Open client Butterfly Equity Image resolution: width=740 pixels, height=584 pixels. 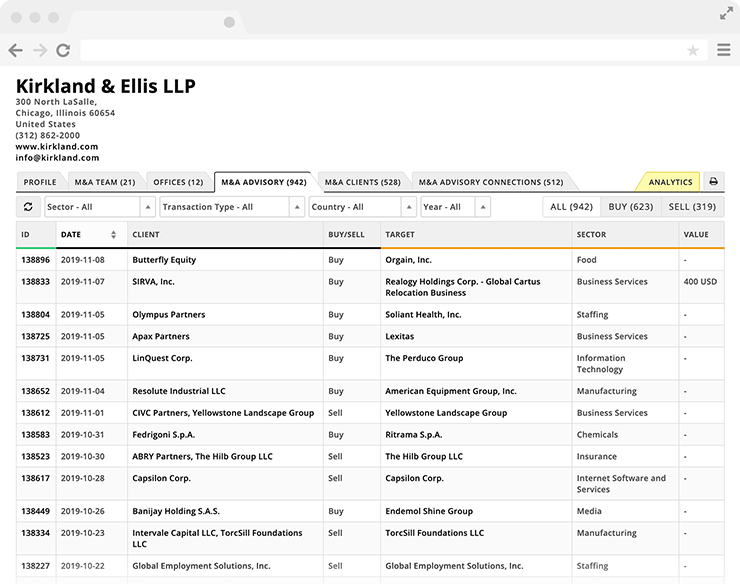click(164, 260)
